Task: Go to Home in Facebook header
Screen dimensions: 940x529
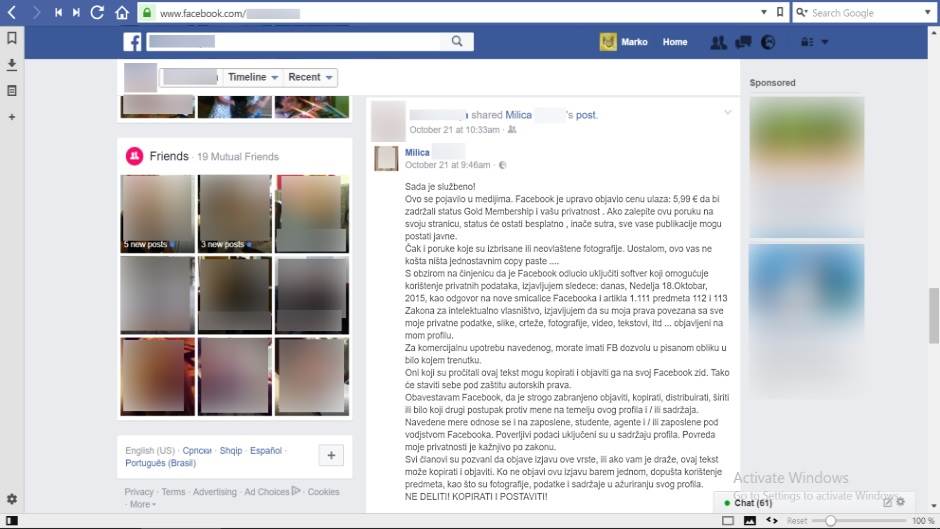Action: pyautogui.click(x=675, y=42)
